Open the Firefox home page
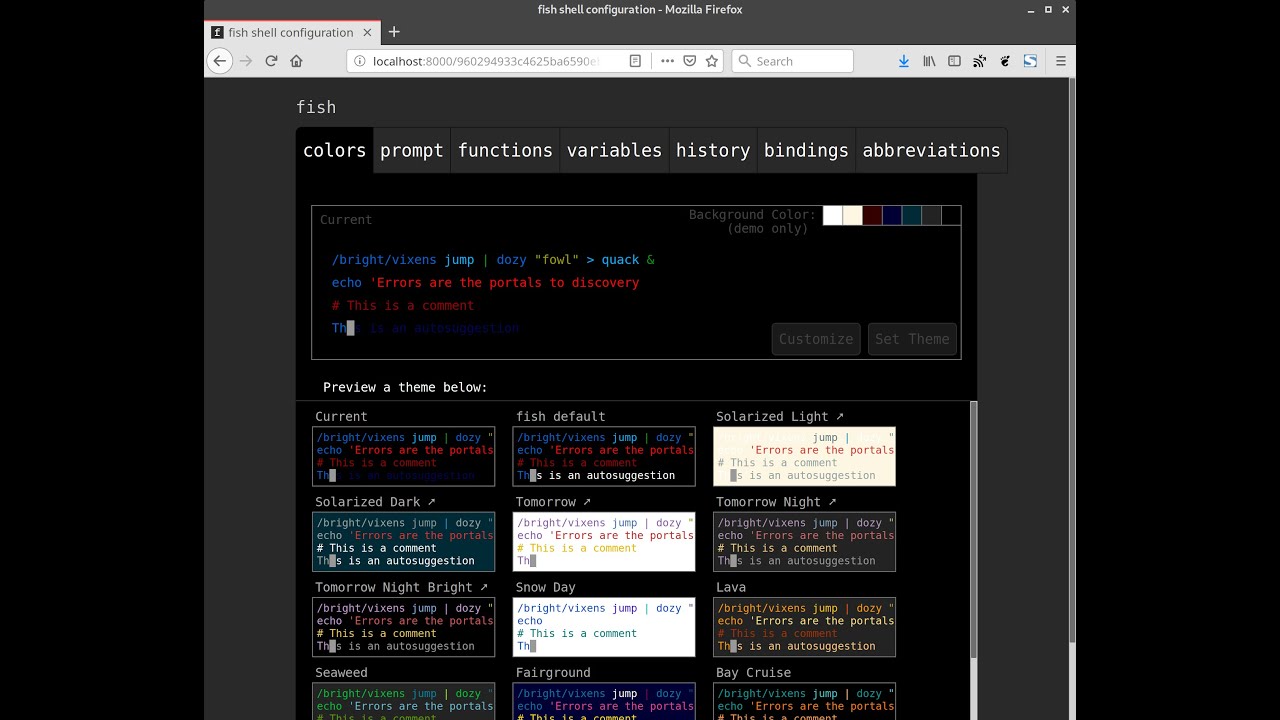The image size is (1280, 720). (x=296, y=61)
